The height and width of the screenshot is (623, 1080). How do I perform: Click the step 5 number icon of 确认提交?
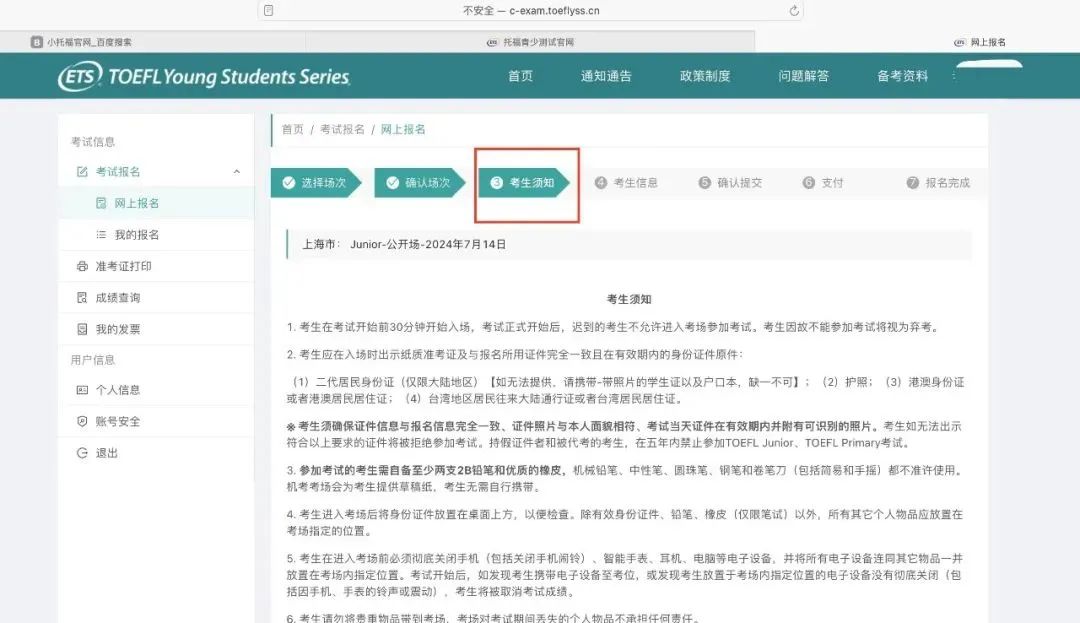[x=705, y=182]
